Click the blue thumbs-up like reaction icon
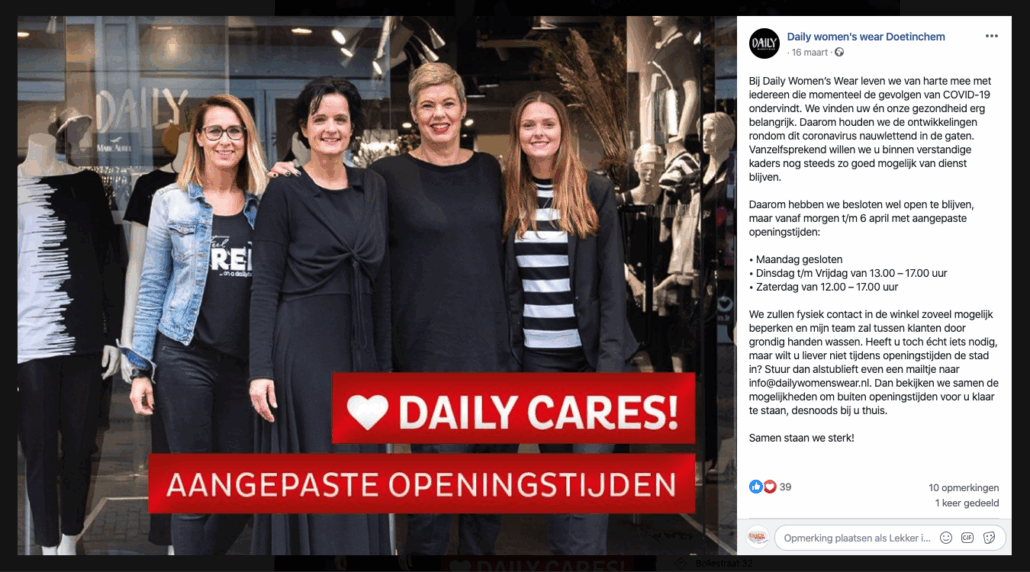 pos(755,487)
